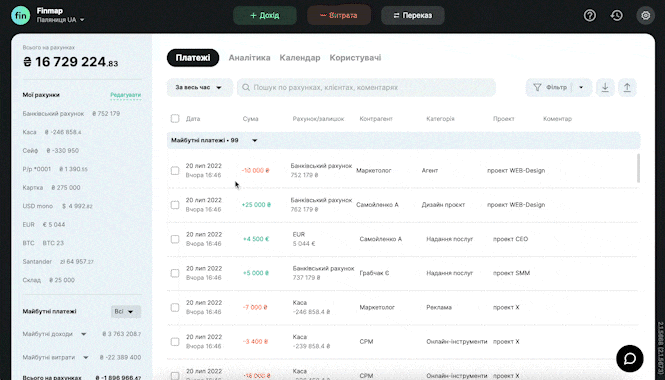Viewport: 665px width, 380px height.
Task: Click the + Дохід button
Action: [x=265, y=16]
